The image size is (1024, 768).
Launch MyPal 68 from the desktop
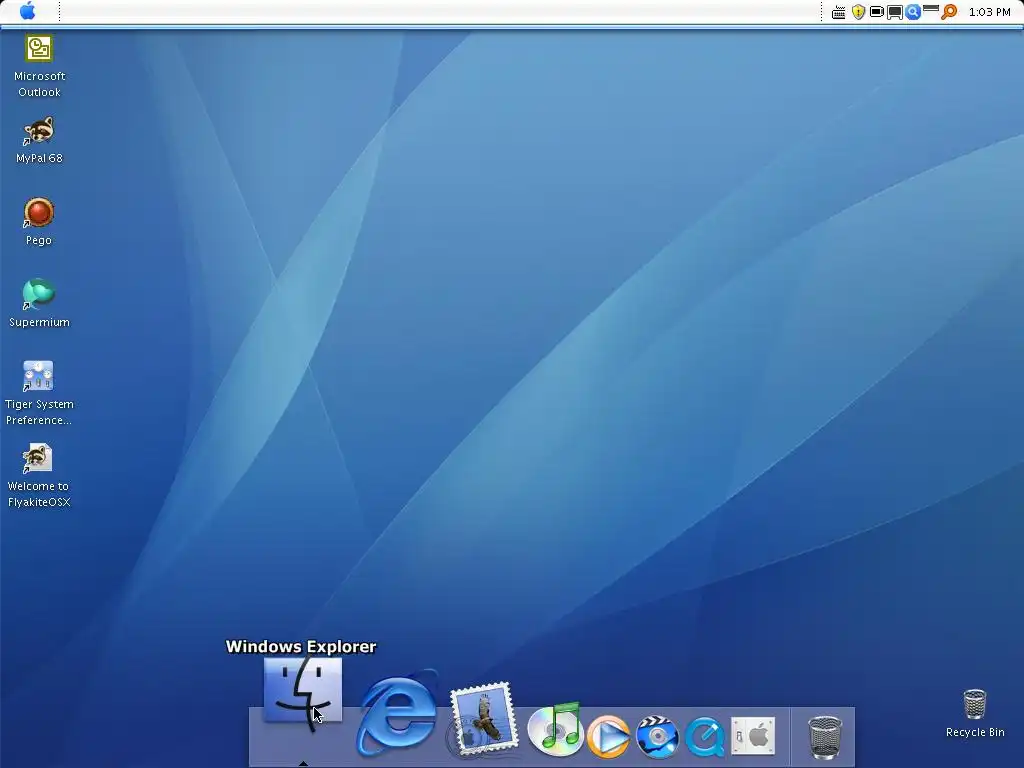tap(39, 131)
